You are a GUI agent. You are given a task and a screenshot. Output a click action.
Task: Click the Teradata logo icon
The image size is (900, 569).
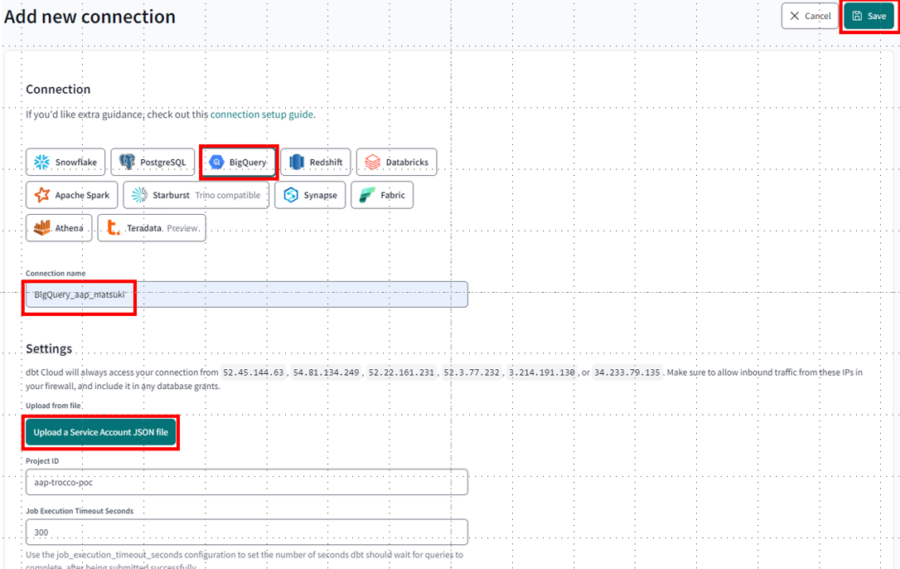(x=114, y=227)
